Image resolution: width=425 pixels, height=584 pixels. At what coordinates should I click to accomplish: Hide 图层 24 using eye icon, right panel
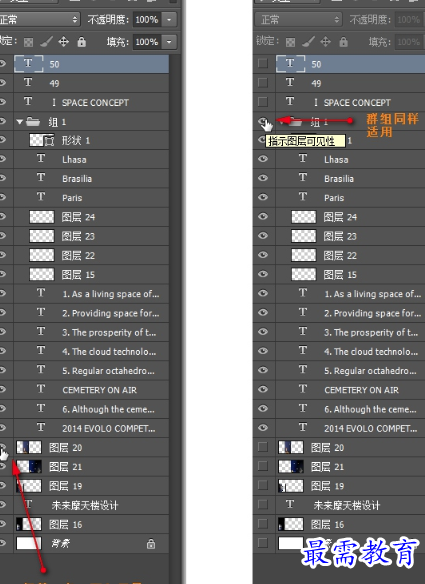click(263, 216)
